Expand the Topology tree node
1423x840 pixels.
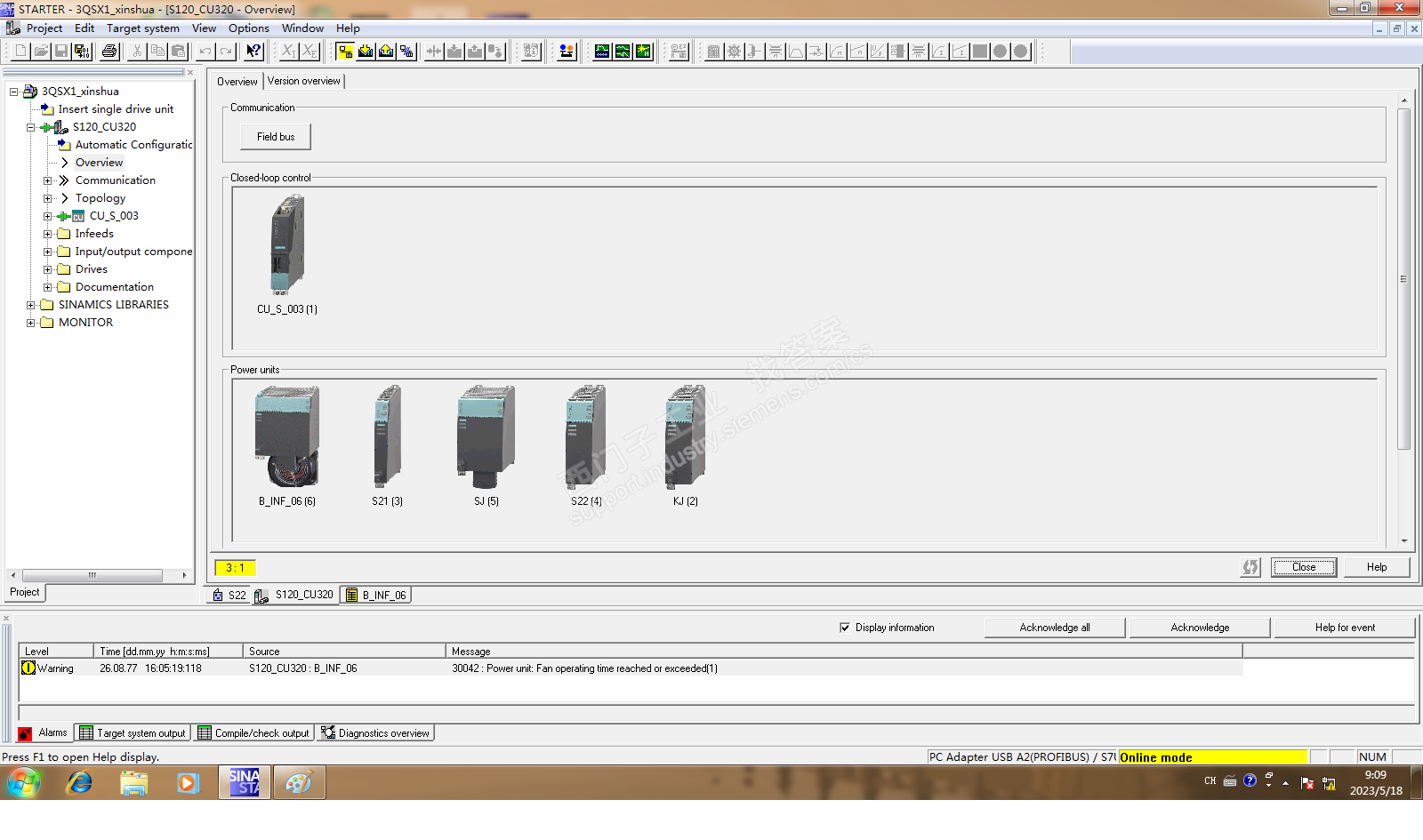(x=48, y=198)
